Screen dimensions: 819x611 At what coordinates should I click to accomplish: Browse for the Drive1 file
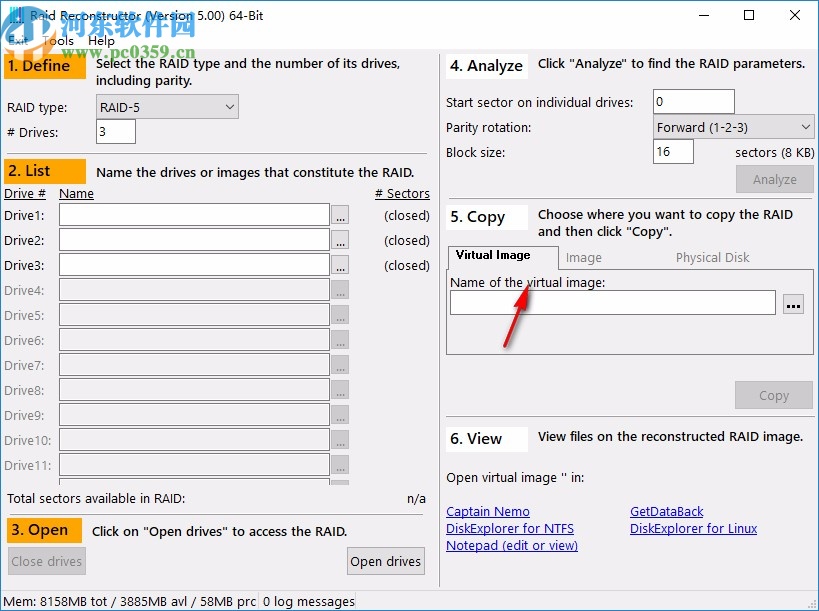[x=340, y=215]
